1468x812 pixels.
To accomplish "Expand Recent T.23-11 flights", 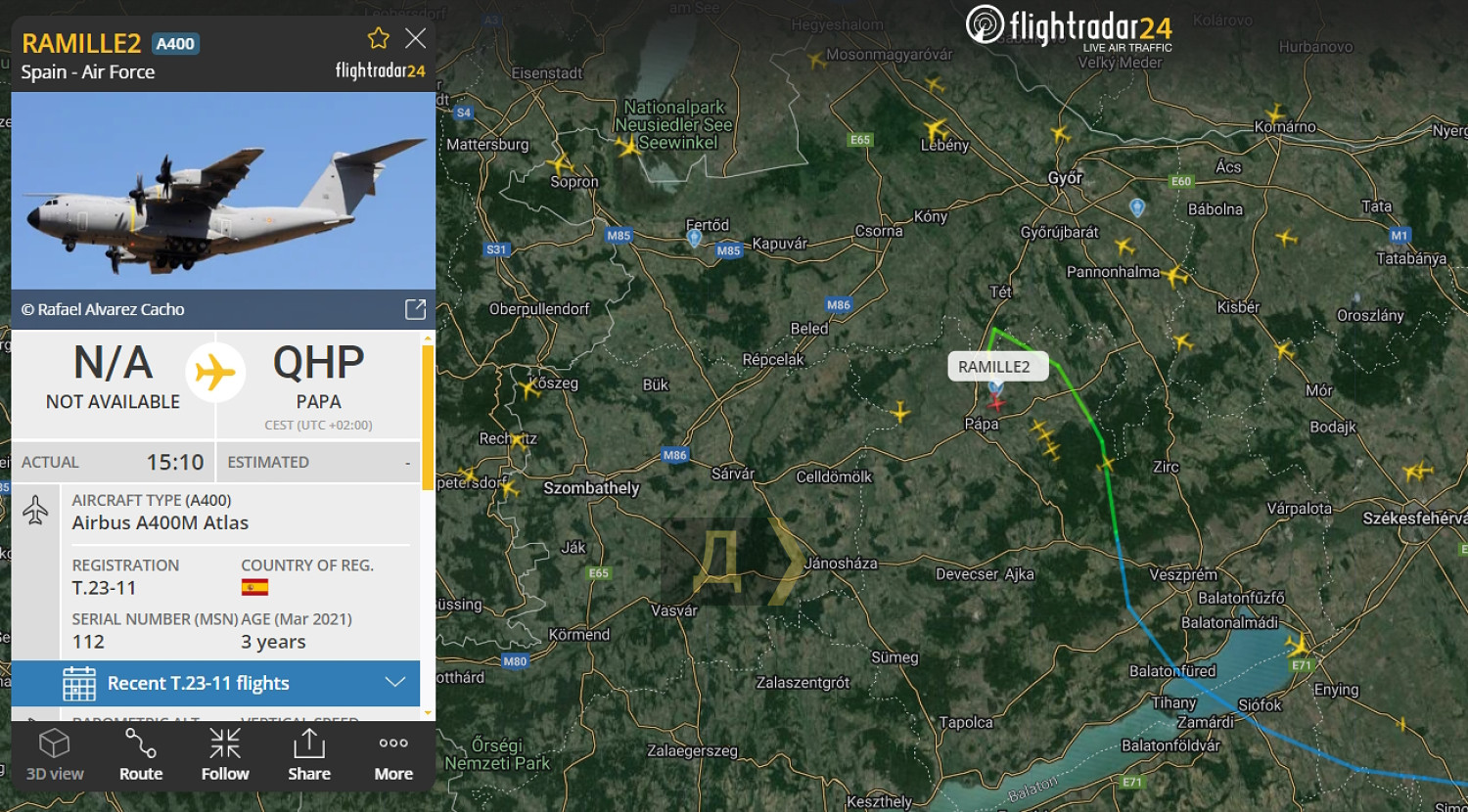I will (215, 683).
